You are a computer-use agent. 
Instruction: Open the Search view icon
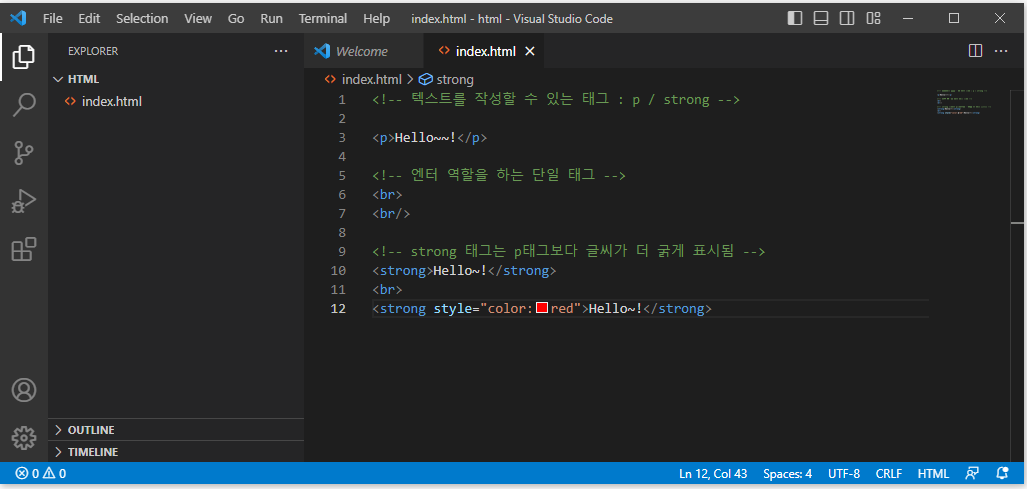(x=24, y=105)
